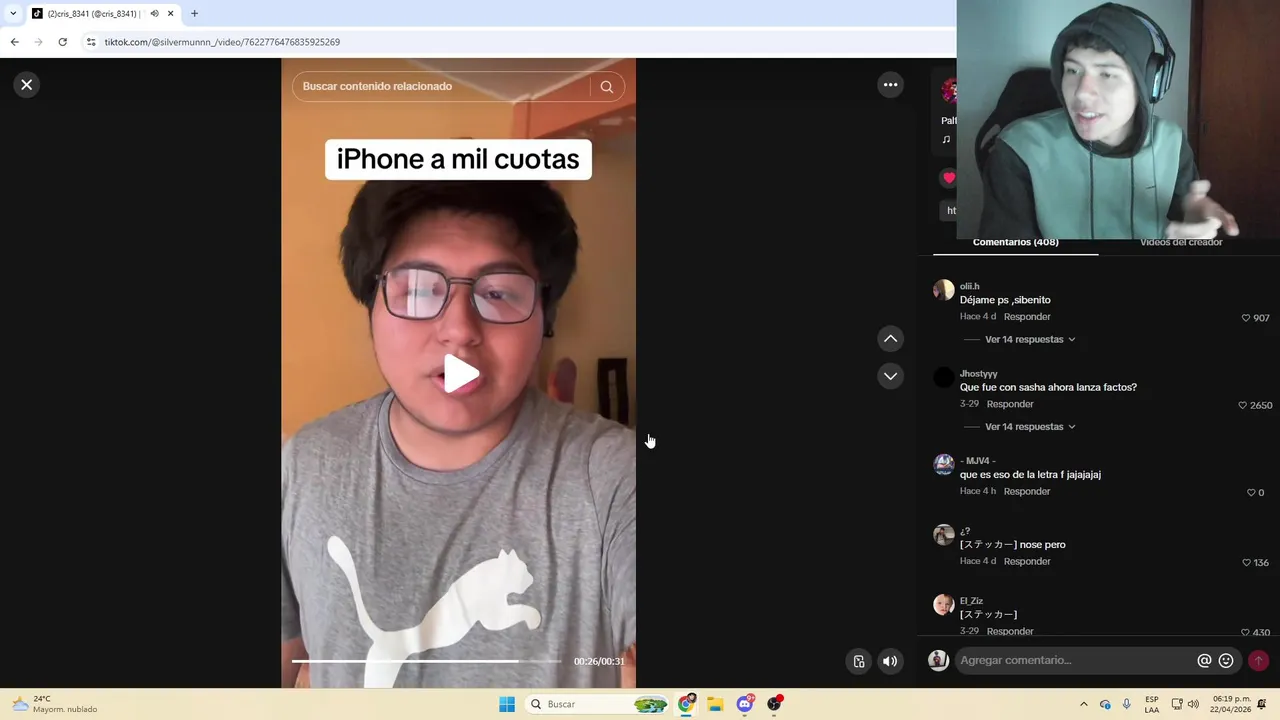1280x720 pixels.
Task: Go back with browser back arrow
Action: point(14,42)
